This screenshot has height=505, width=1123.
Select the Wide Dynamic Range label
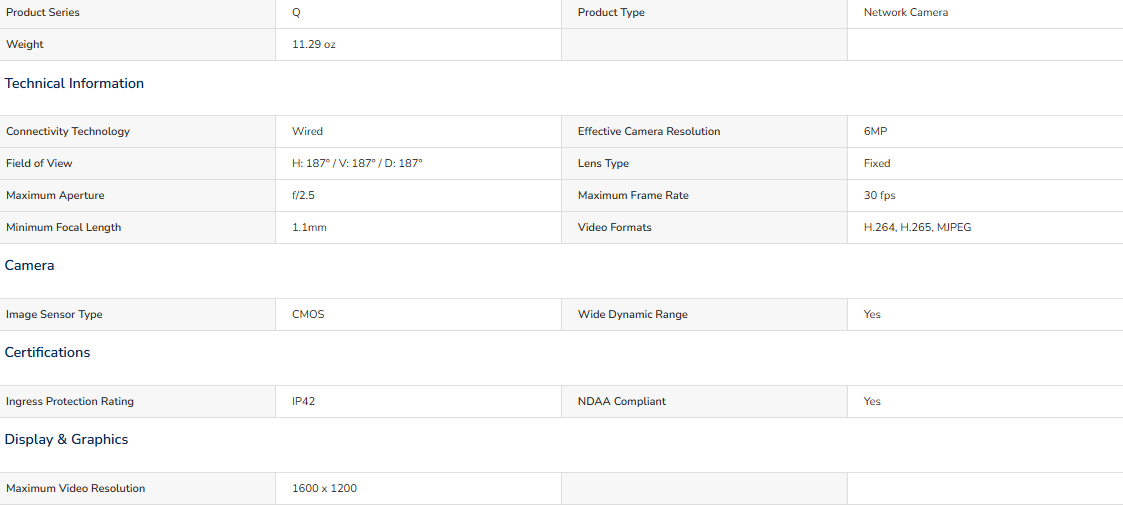tap(632, 314)
